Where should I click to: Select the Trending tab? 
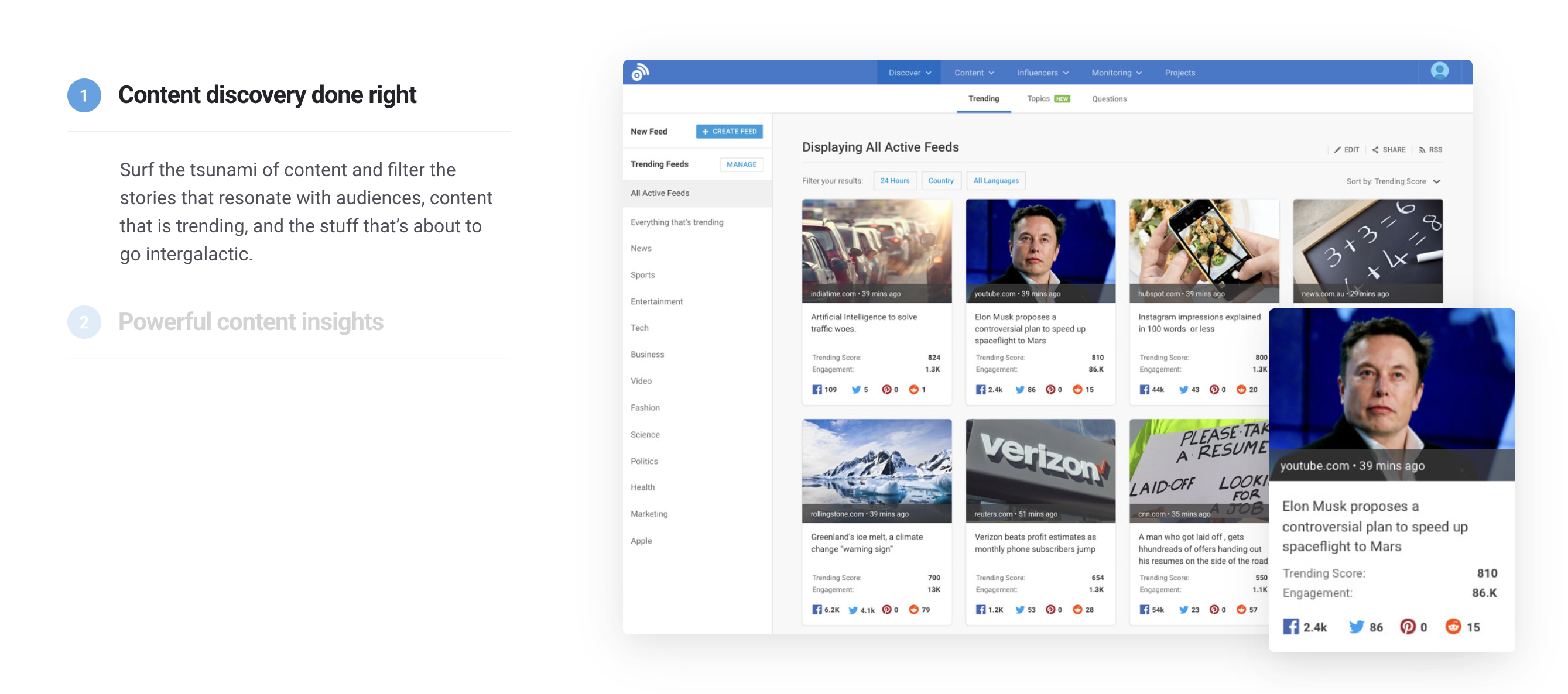coord(982,98)
